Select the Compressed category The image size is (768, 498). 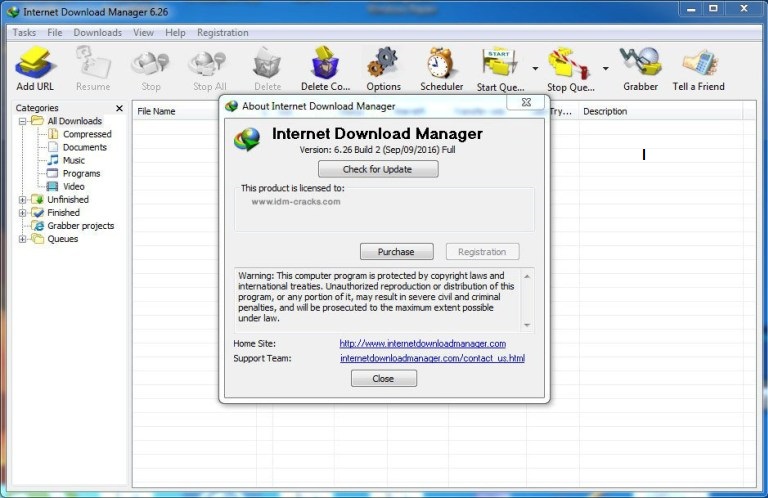pos(87,134)
